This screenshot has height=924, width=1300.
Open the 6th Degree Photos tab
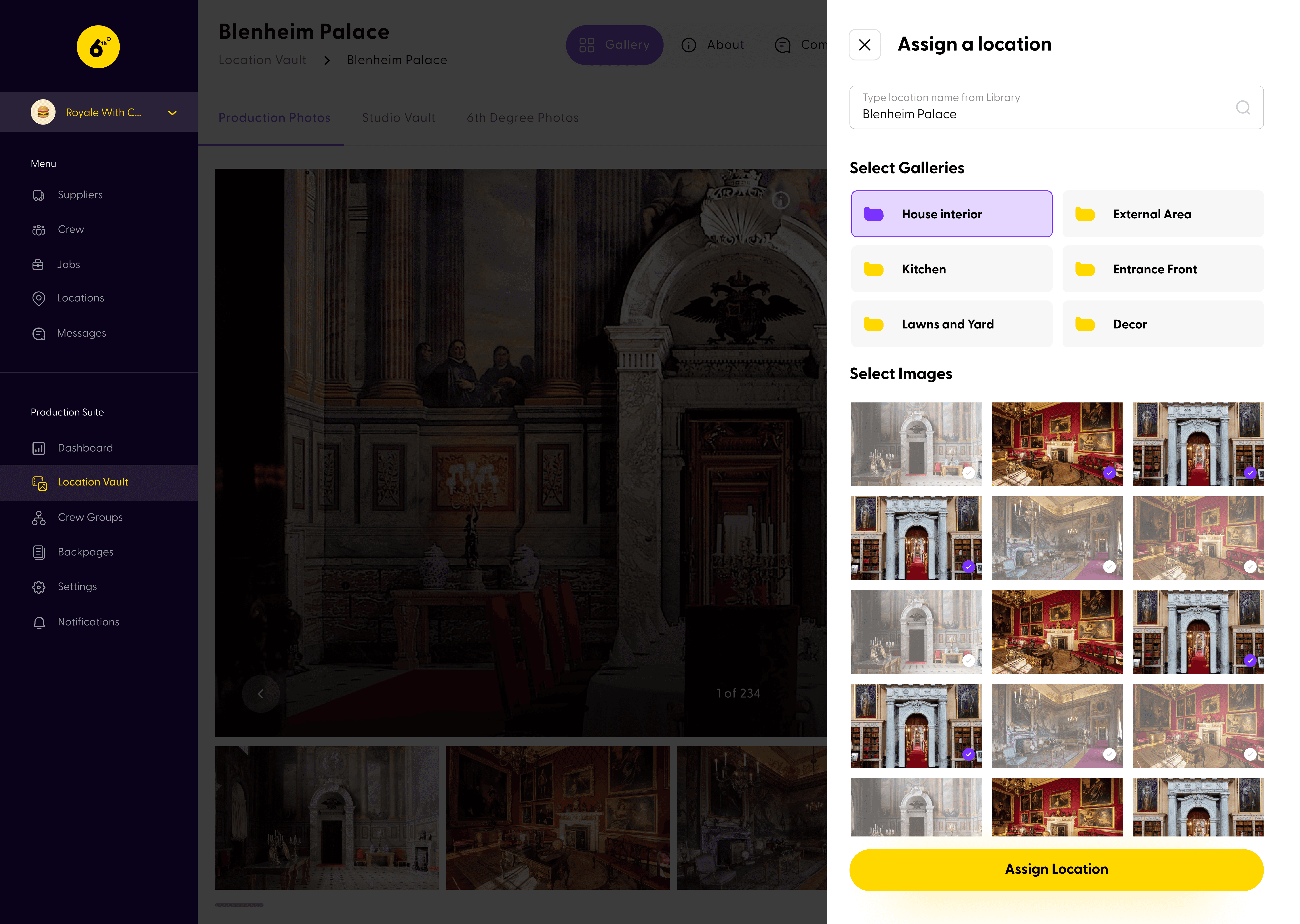tap(522, 118)
